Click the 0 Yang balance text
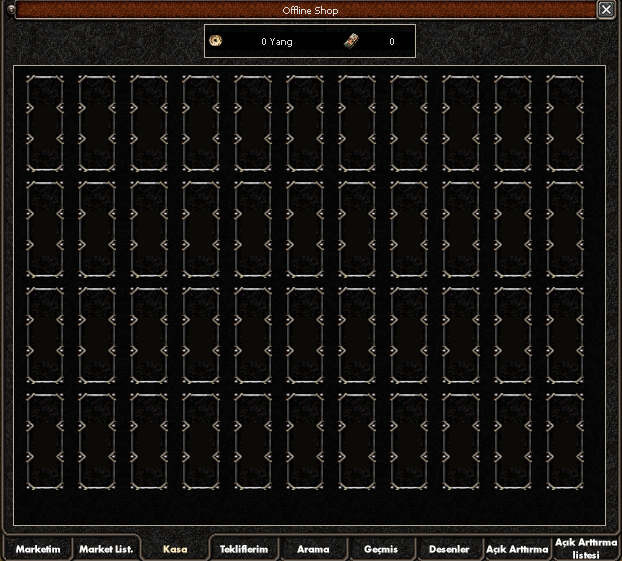The height and width of the screenshot is (561, 622). point(277,42)
